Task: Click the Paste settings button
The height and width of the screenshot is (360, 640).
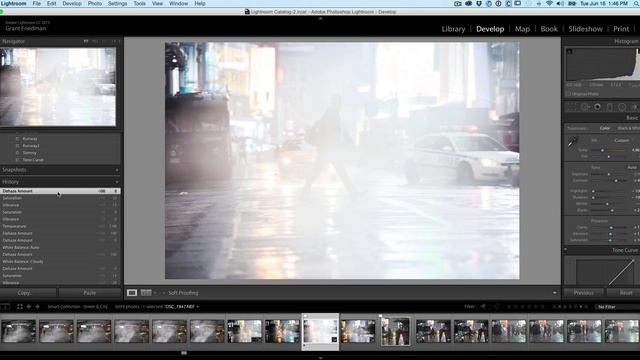Action: (x=90, y=293)
